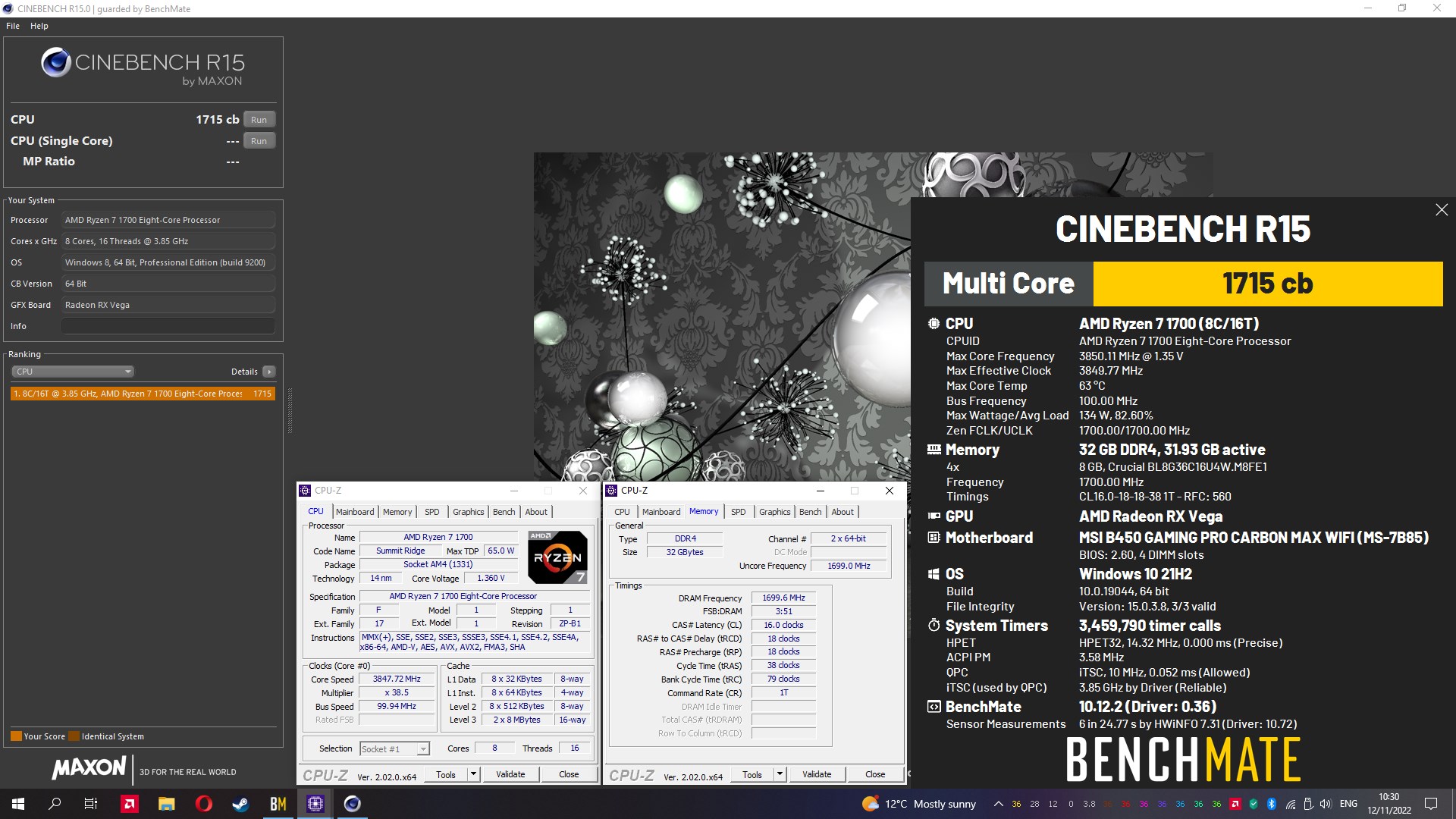Switch to Mainboard tab in the CPU-Z processor window
The image size is (1456, 819).
355,512
